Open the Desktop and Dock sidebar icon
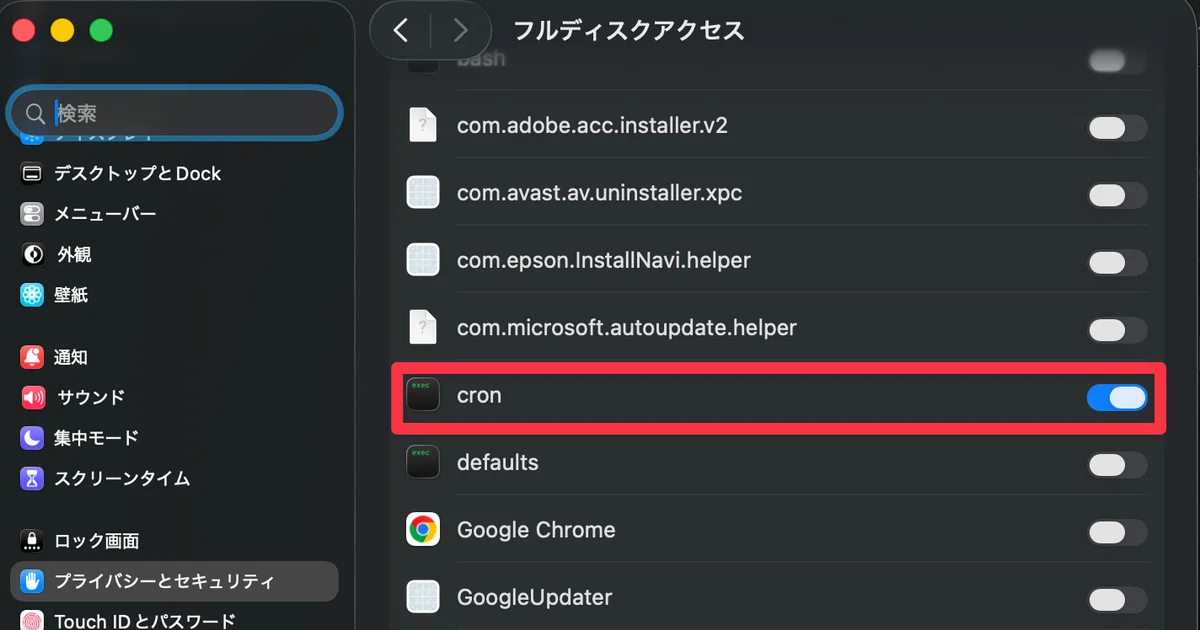 coord(33,174)
